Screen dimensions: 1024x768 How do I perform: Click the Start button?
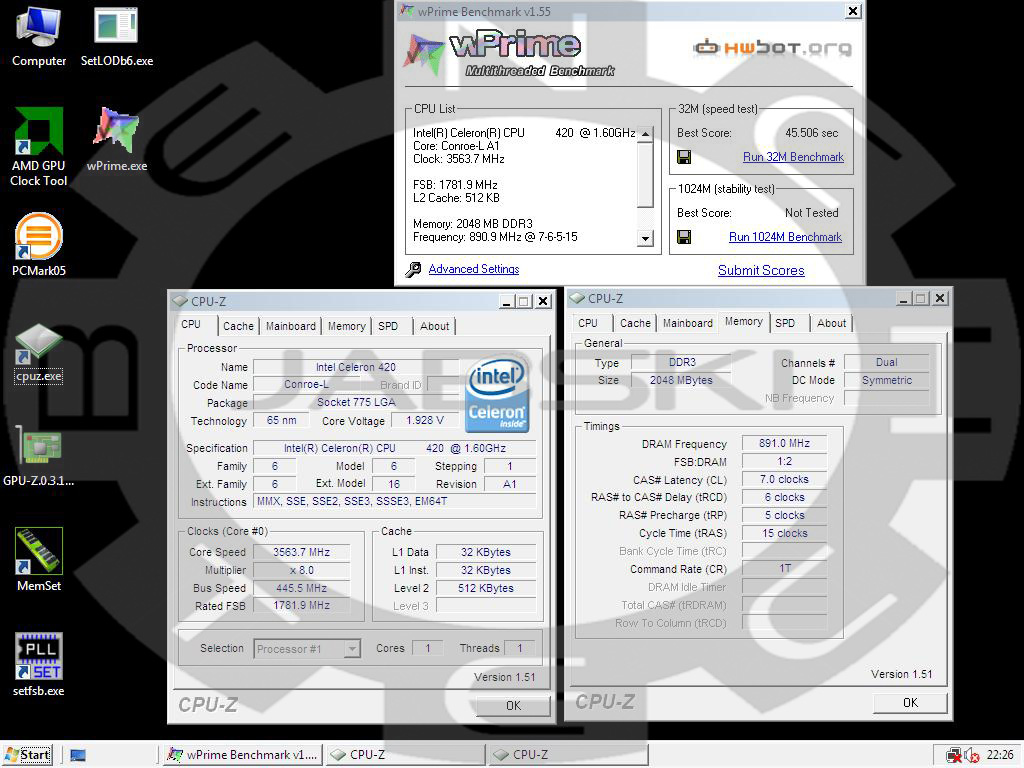[27, 755]
